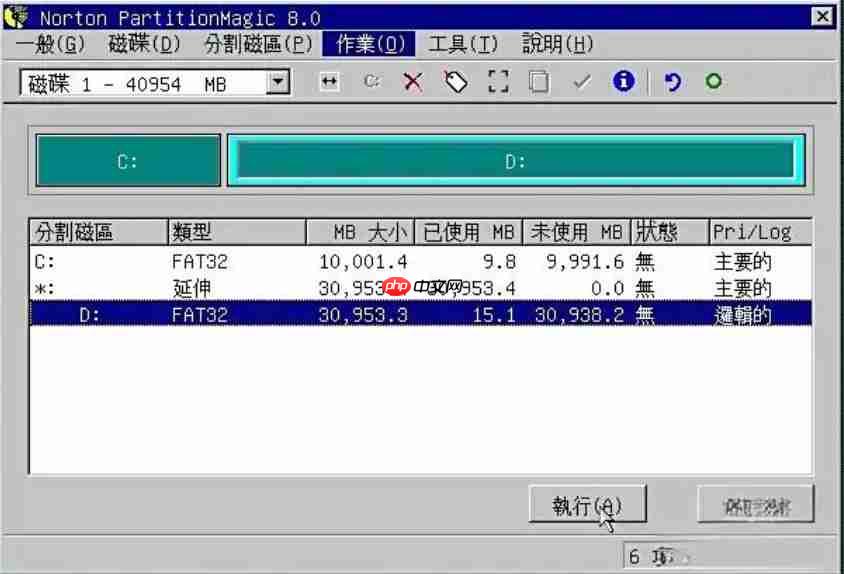Click the 30,938.2 unused value

point(580,315)
